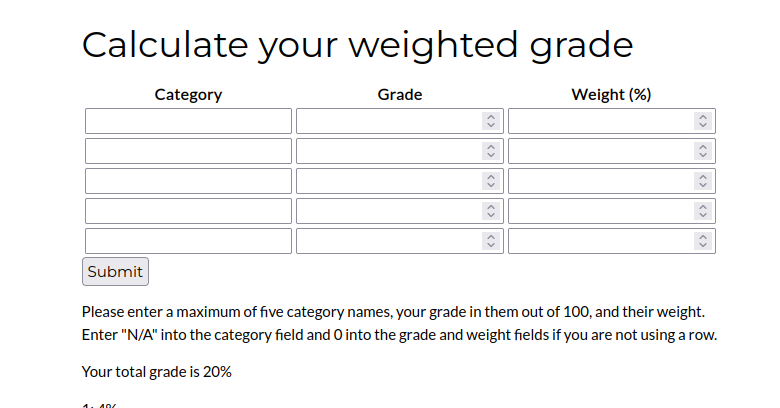Click fifth row Weight spinner arrows
780x408 pixels.
pos(703,241)
